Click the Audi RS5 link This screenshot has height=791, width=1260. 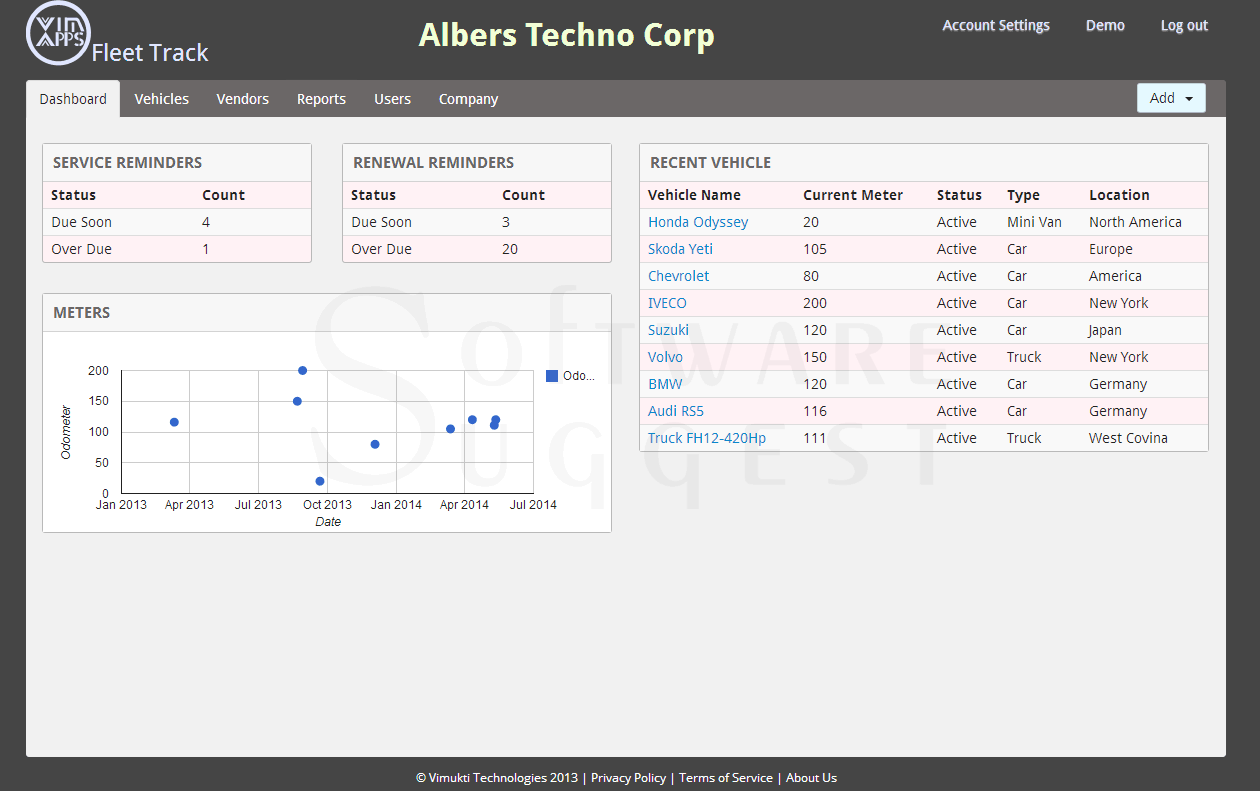(676, 411)
